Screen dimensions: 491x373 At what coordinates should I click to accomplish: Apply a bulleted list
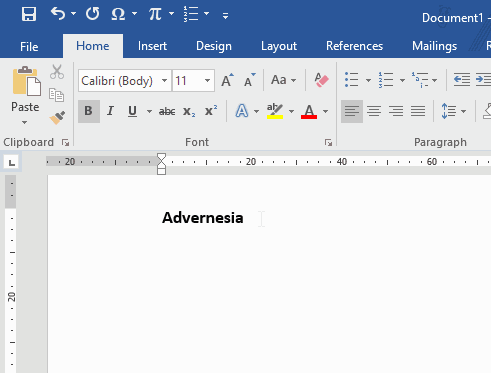pyautogui.click(x=352, y=80)
